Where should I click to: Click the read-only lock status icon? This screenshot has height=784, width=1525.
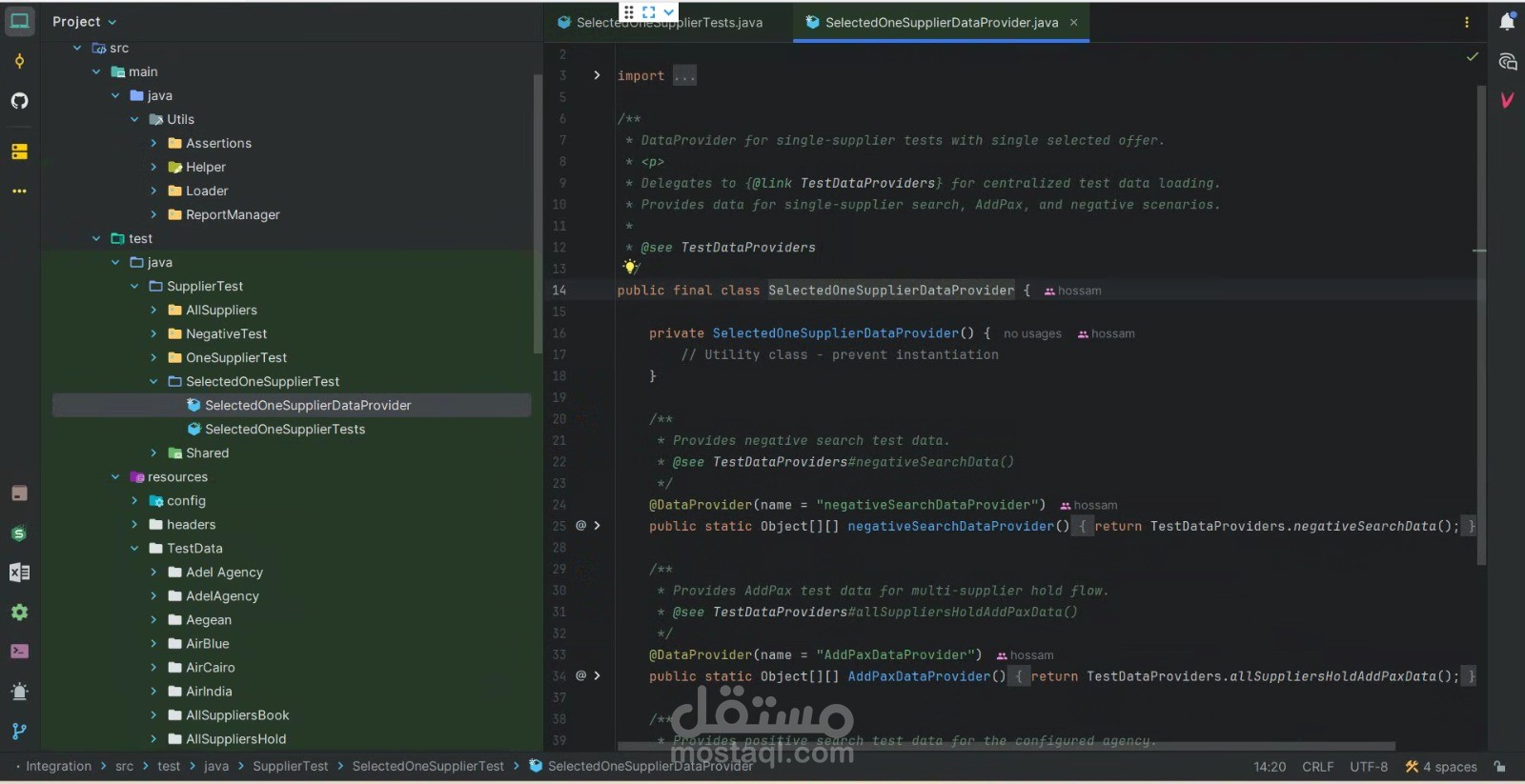pos(1500,766)
